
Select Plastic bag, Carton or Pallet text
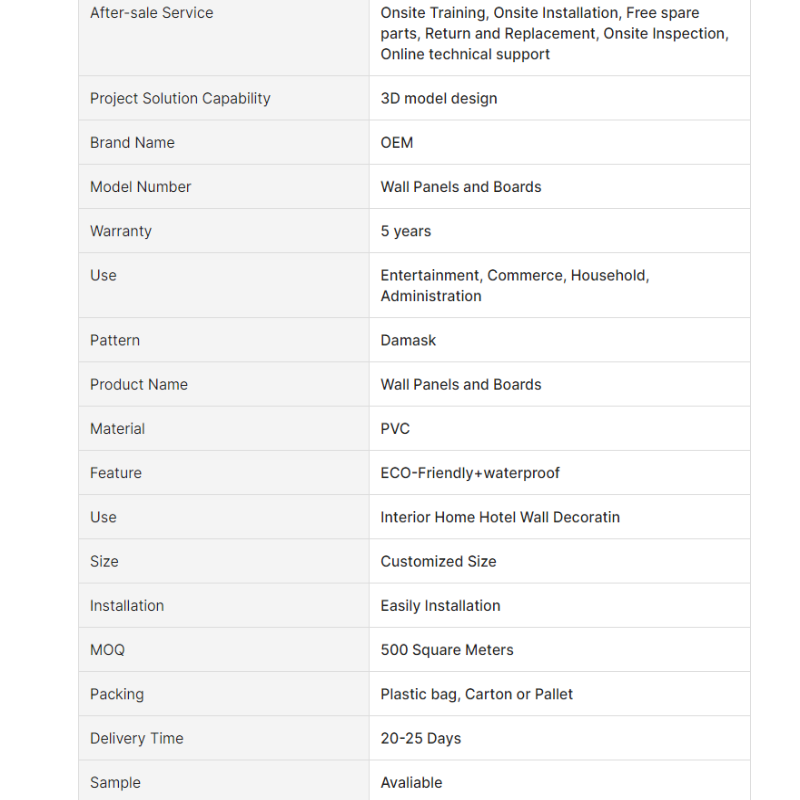[x=477, y=694]
